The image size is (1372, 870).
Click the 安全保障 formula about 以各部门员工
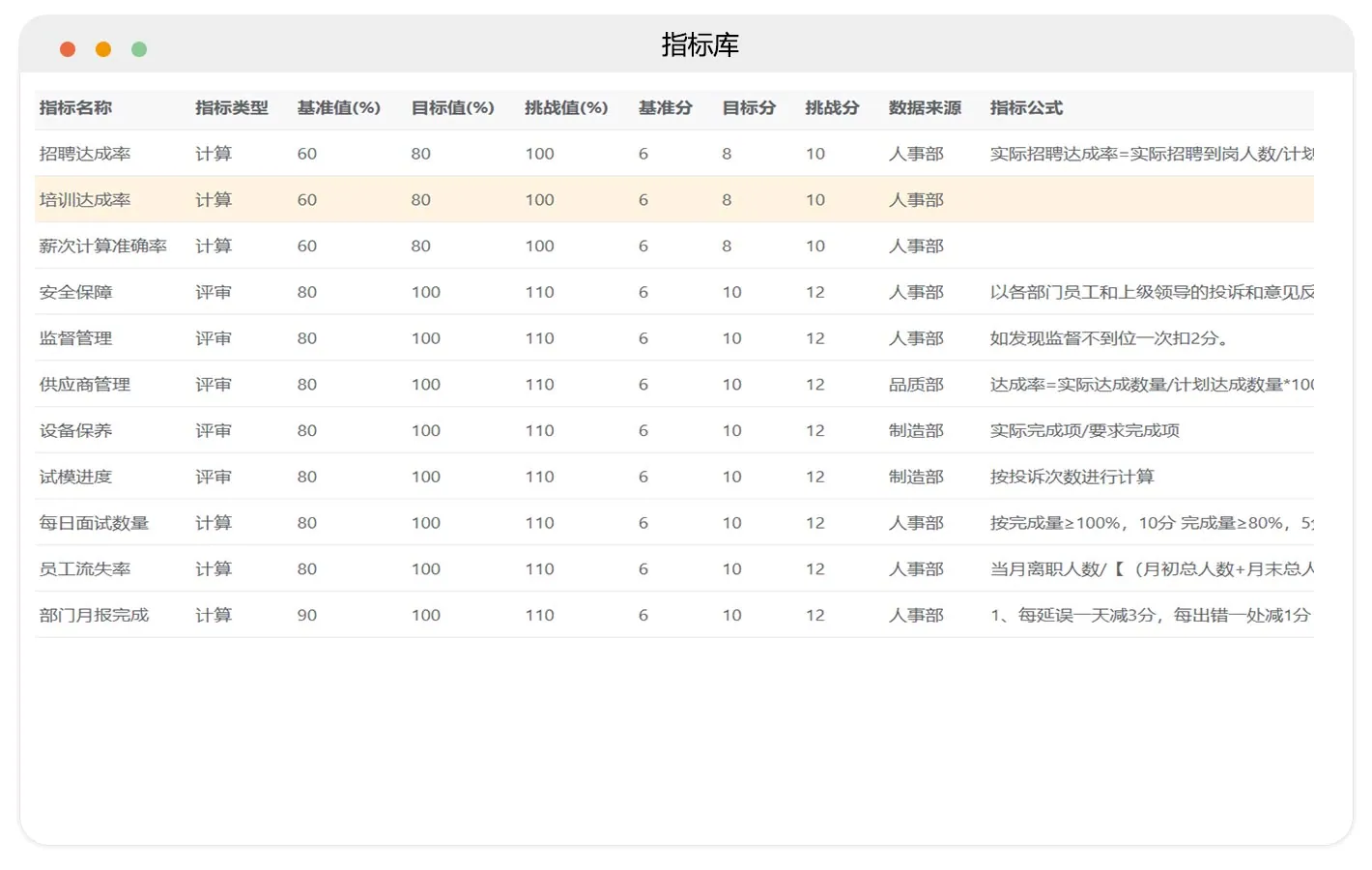[x=1152, y=292]
